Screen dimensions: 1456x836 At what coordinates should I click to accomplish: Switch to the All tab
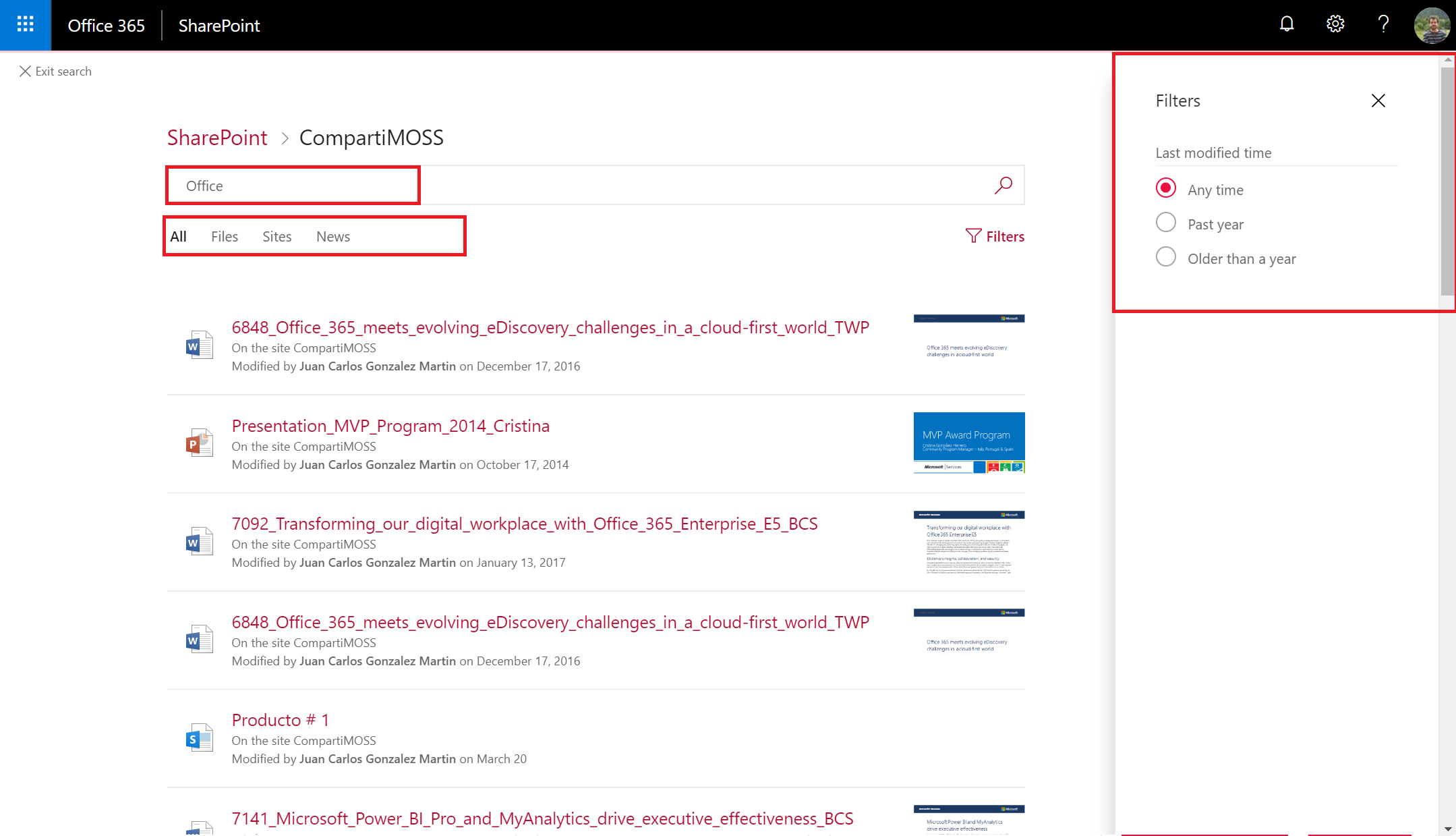click(178, 236)
